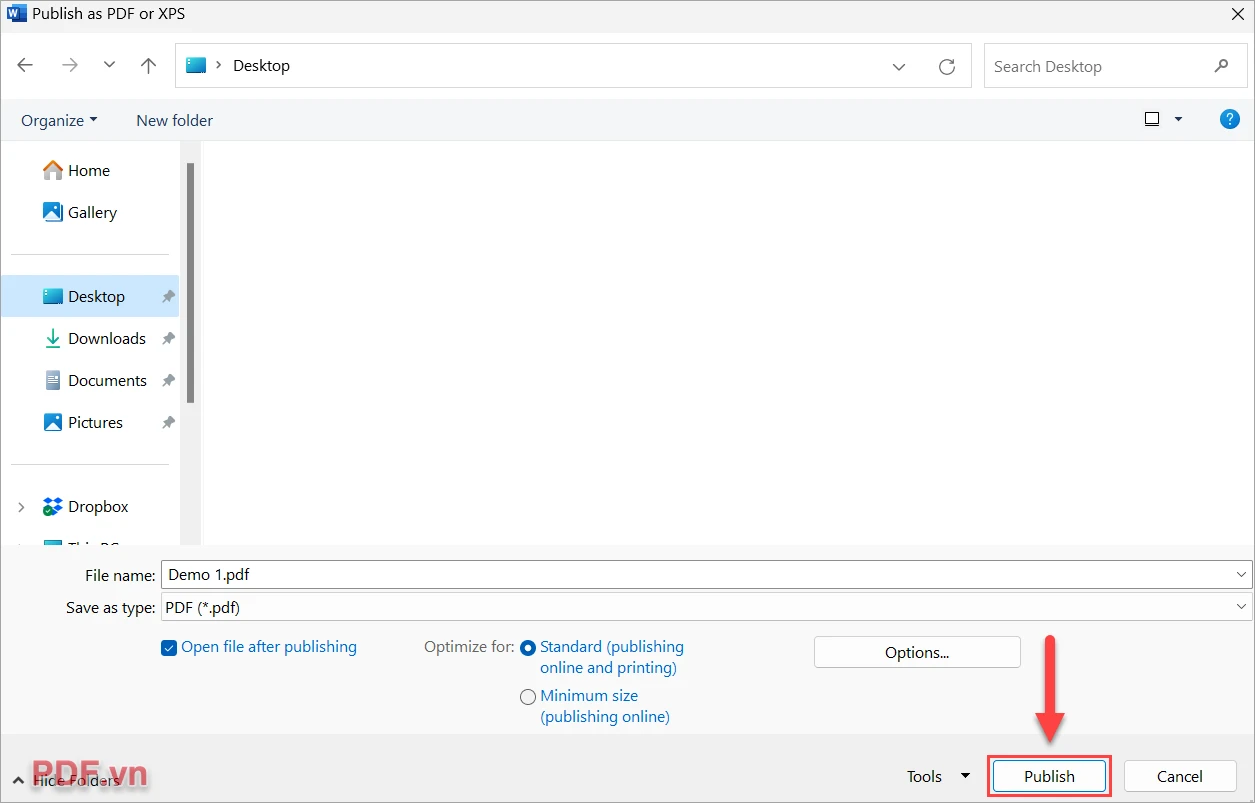Toggle Open file after publishing checkbox
Screen dimensions: 1255x803
point(169,648)
